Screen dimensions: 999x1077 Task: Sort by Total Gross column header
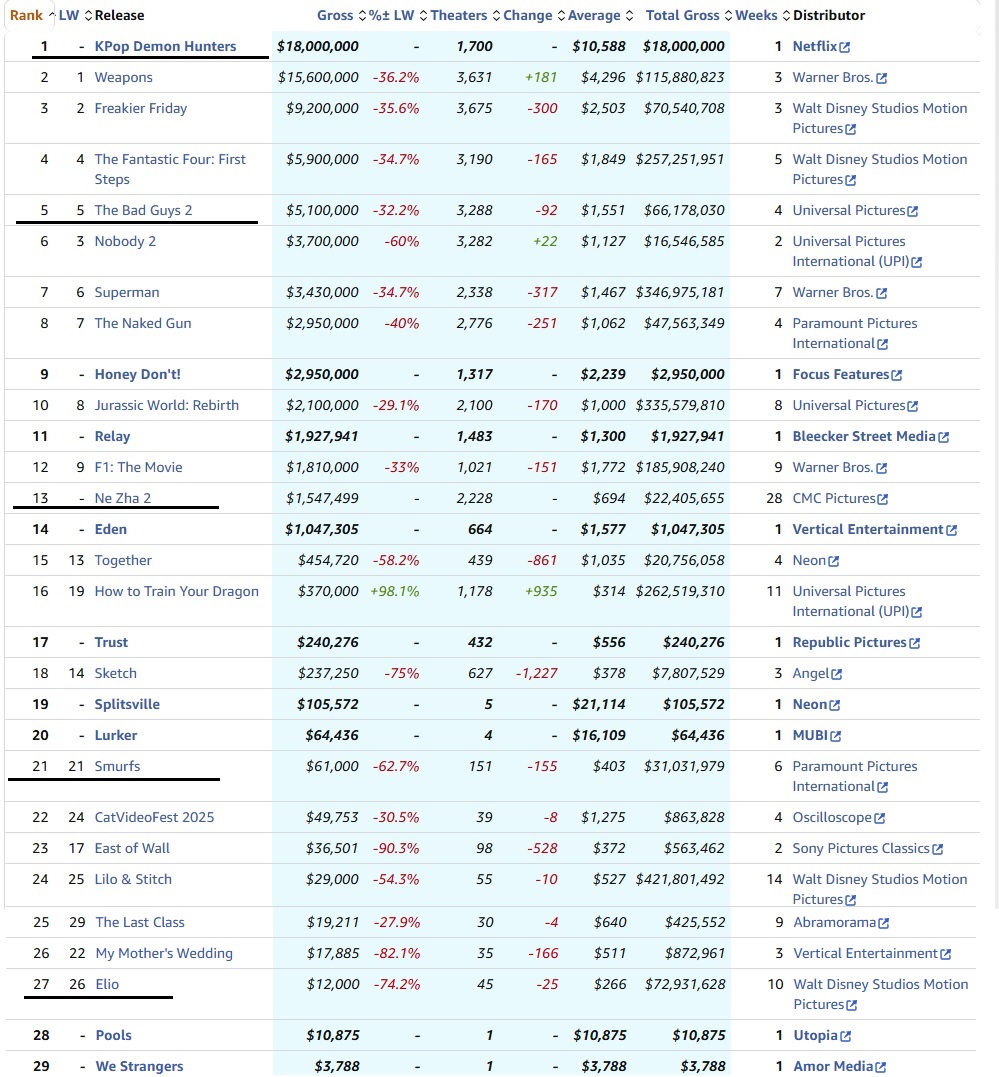click(x=689, y=15)
